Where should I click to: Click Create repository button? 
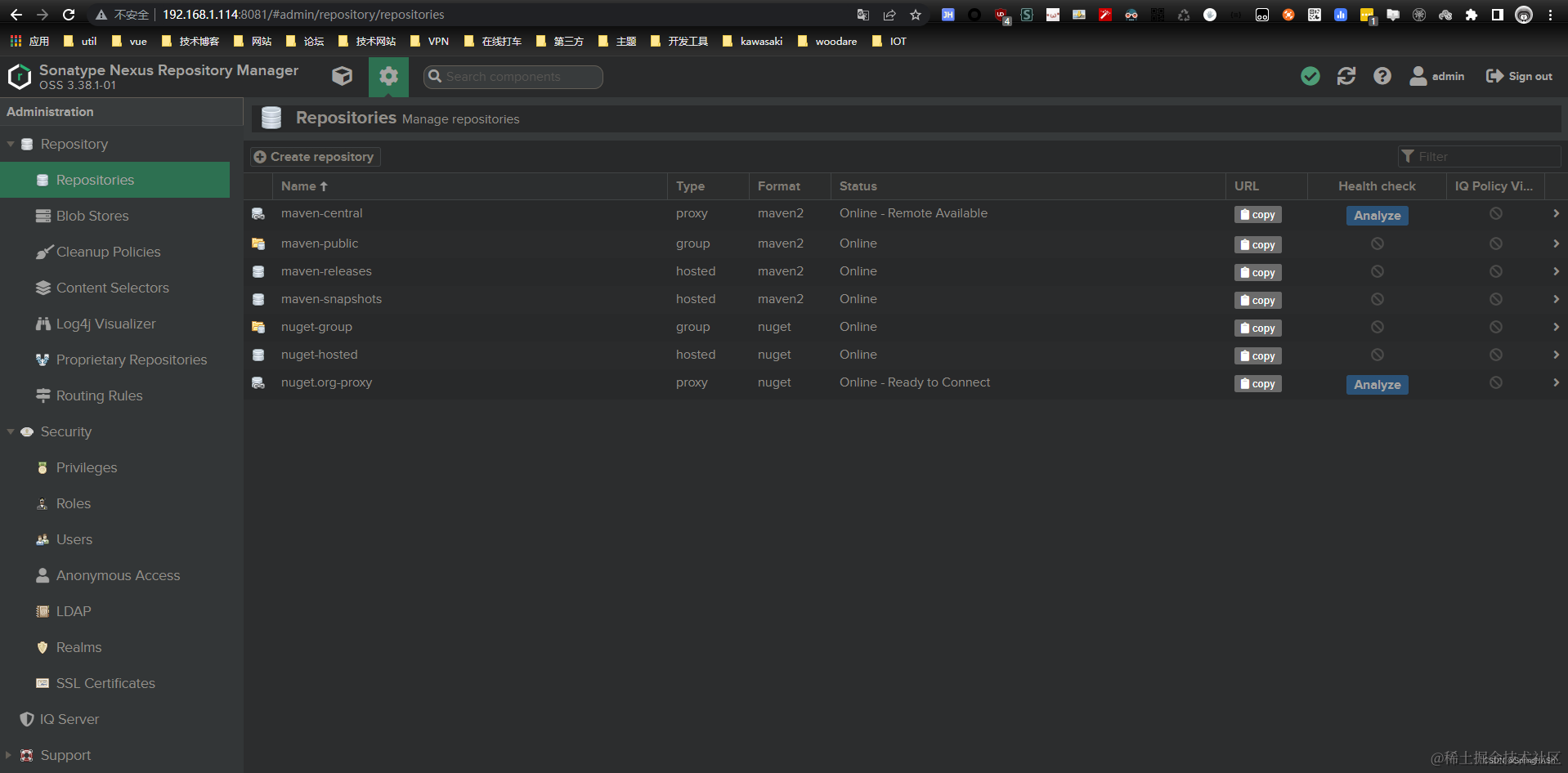pos(315,157)
